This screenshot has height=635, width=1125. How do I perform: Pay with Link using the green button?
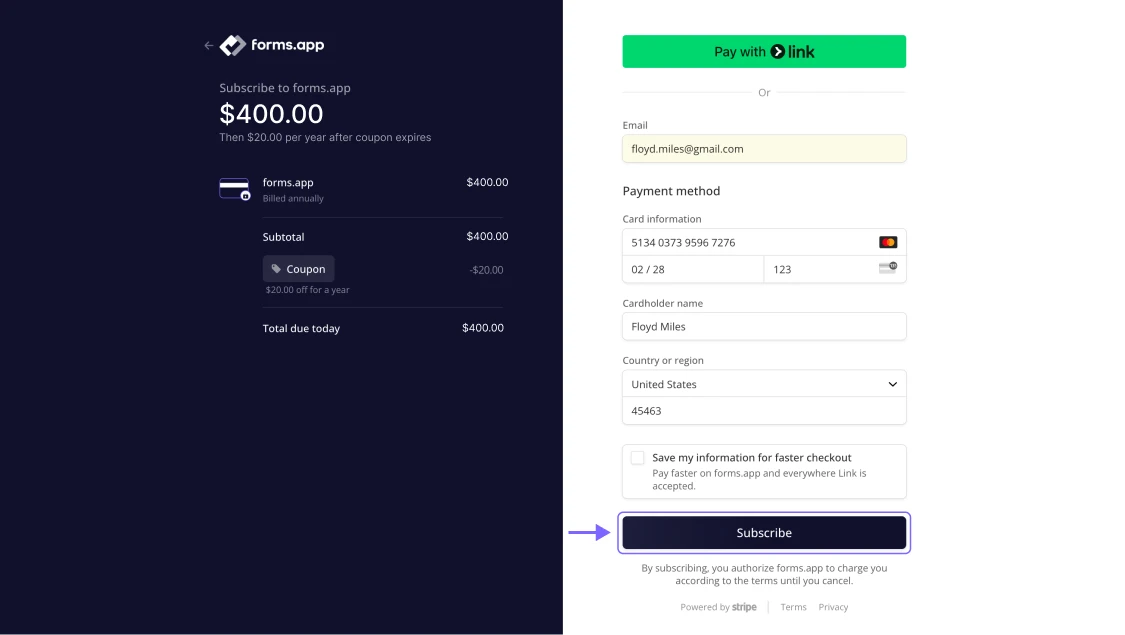tap(764, 52)
